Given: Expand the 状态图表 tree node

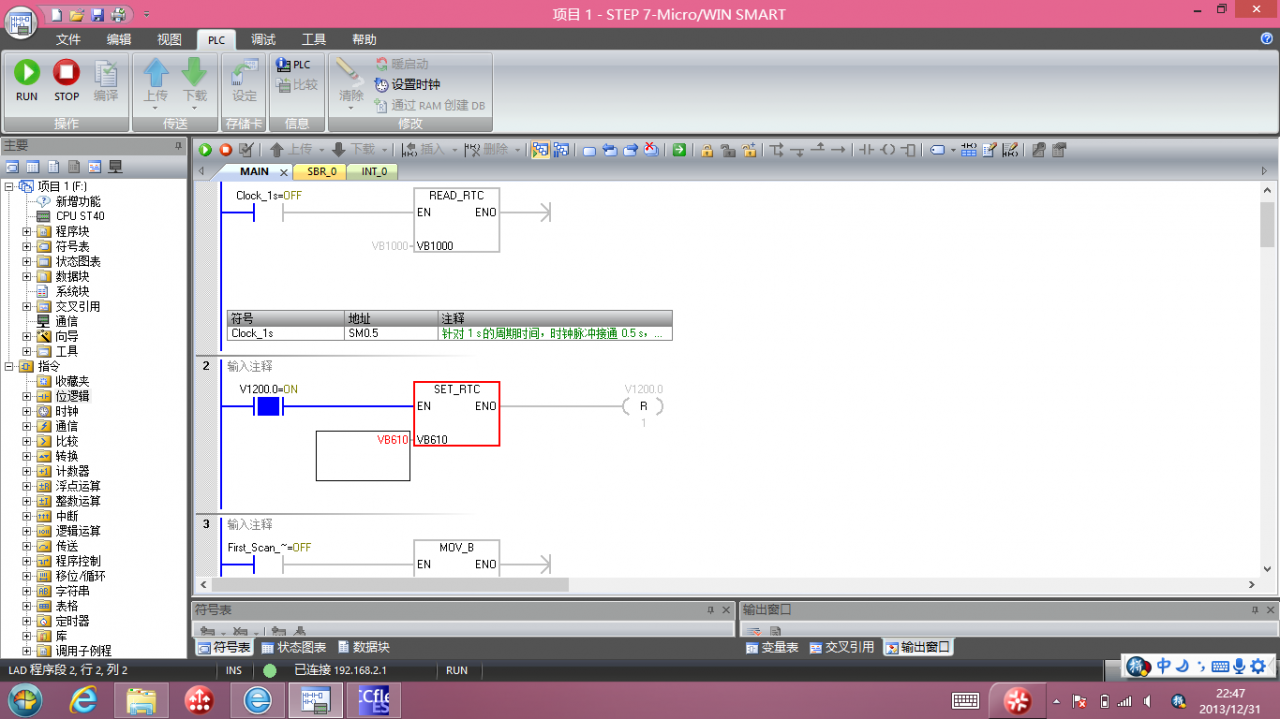Looking at the screenshot, I should 27,261.
